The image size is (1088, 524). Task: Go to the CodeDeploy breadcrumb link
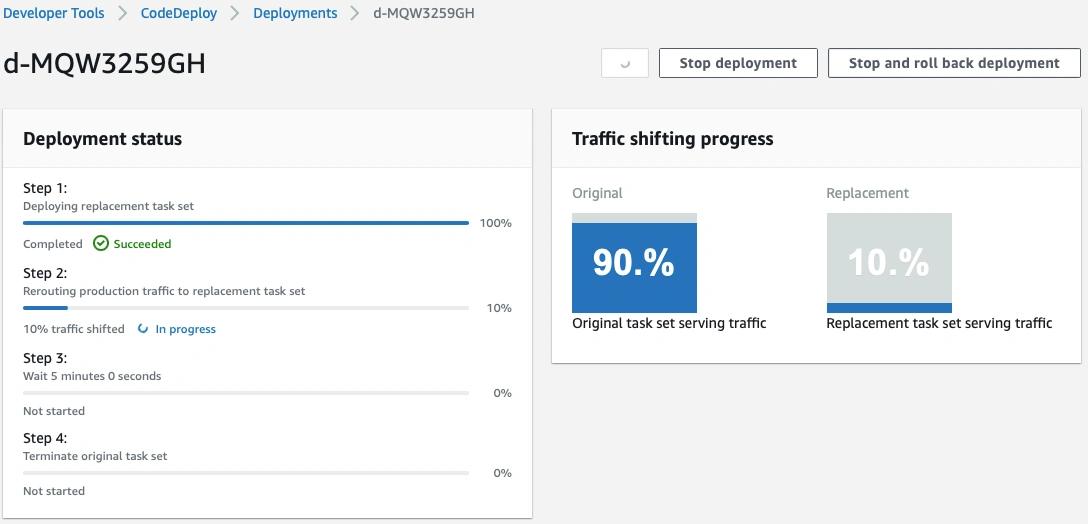[x=179, y=13]
